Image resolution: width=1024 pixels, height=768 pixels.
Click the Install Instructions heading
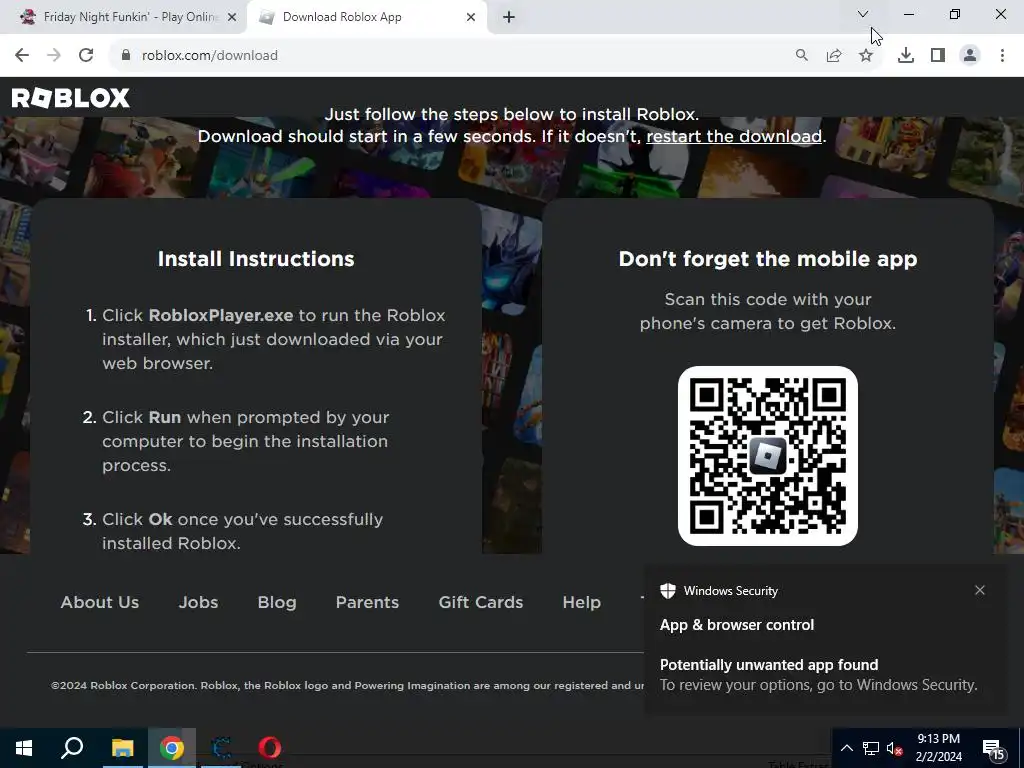[256, 259]
